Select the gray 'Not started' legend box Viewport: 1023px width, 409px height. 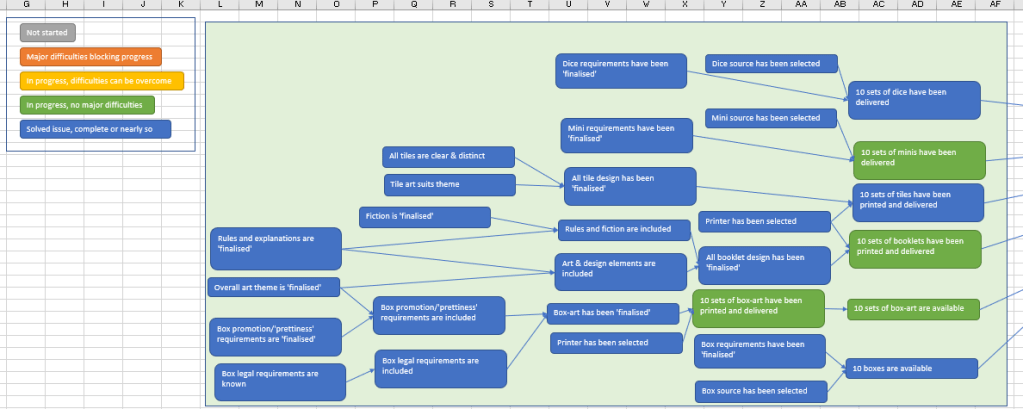(47, 33)
